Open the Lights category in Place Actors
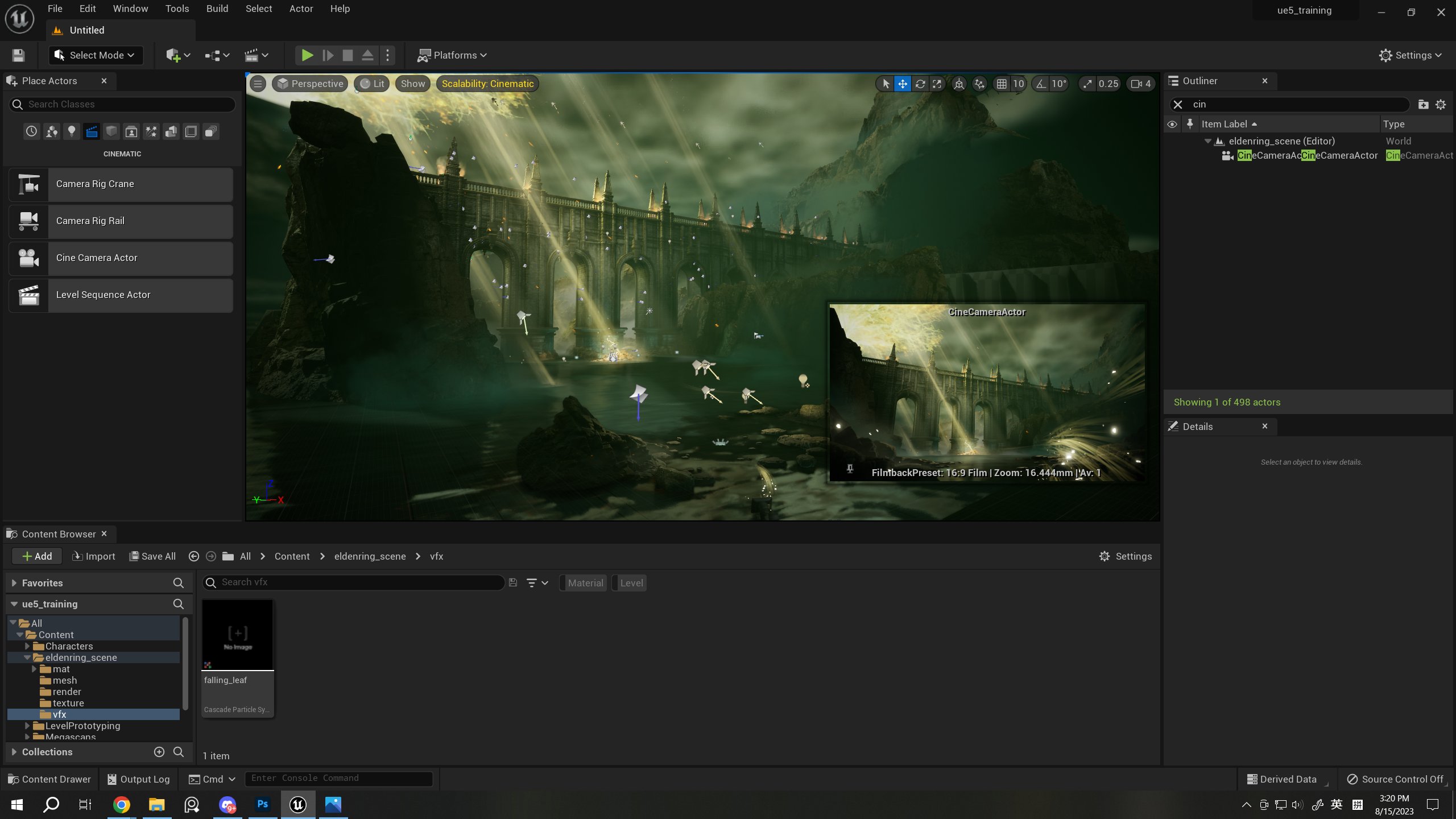 (x=72, y=131)
